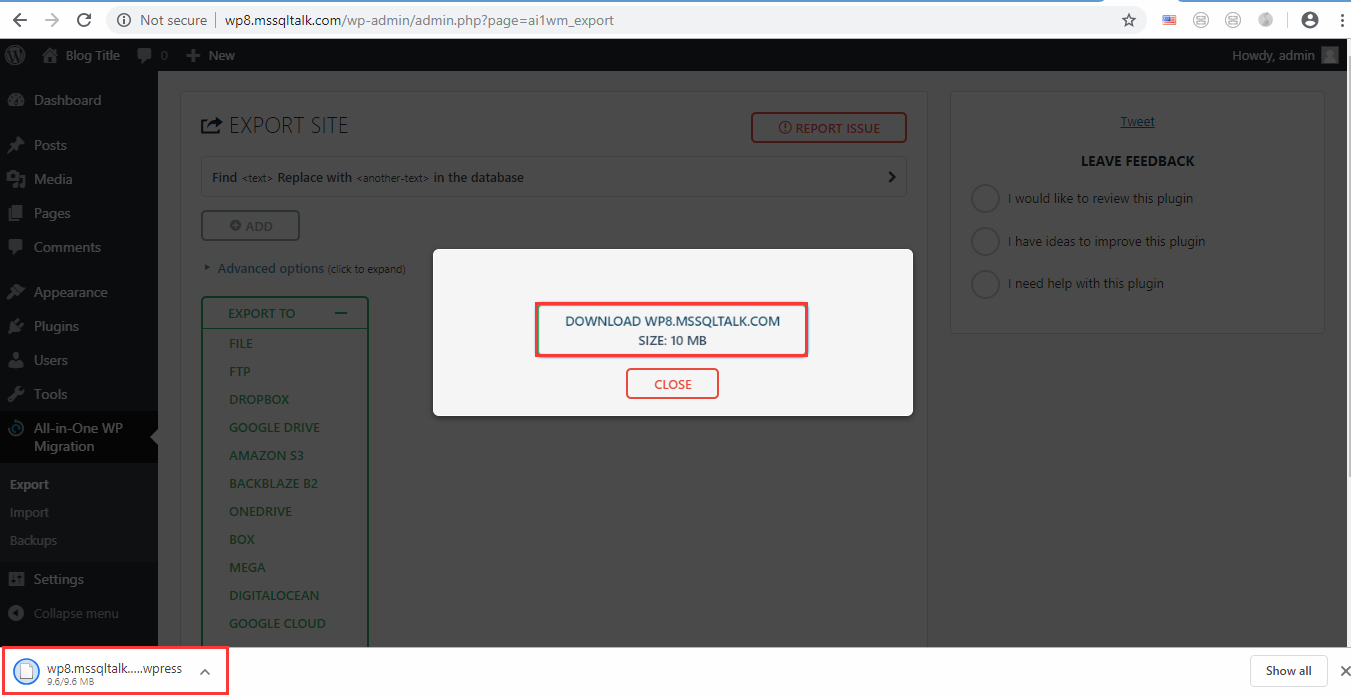Click the Collapse menu arrow icon

click(x=15, y=613)
